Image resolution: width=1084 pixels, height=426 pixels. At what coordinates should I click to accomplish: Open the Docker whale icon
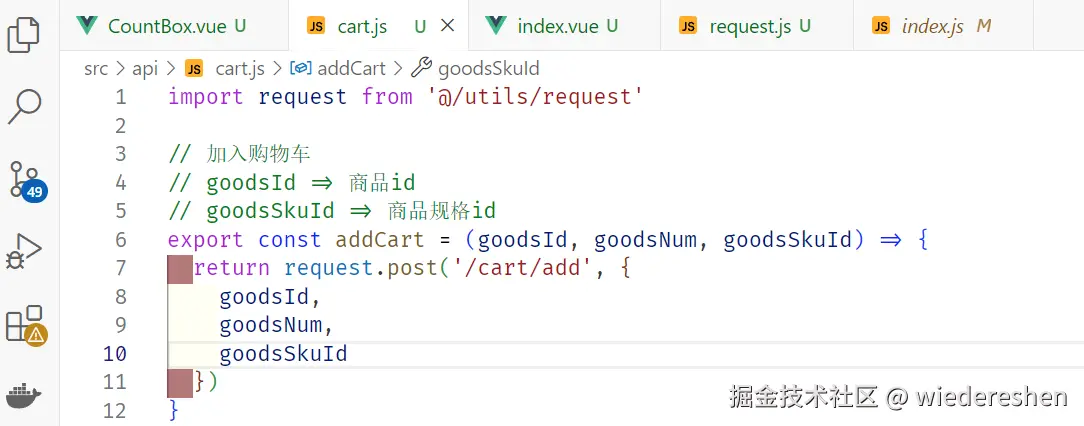click(24, 396)
